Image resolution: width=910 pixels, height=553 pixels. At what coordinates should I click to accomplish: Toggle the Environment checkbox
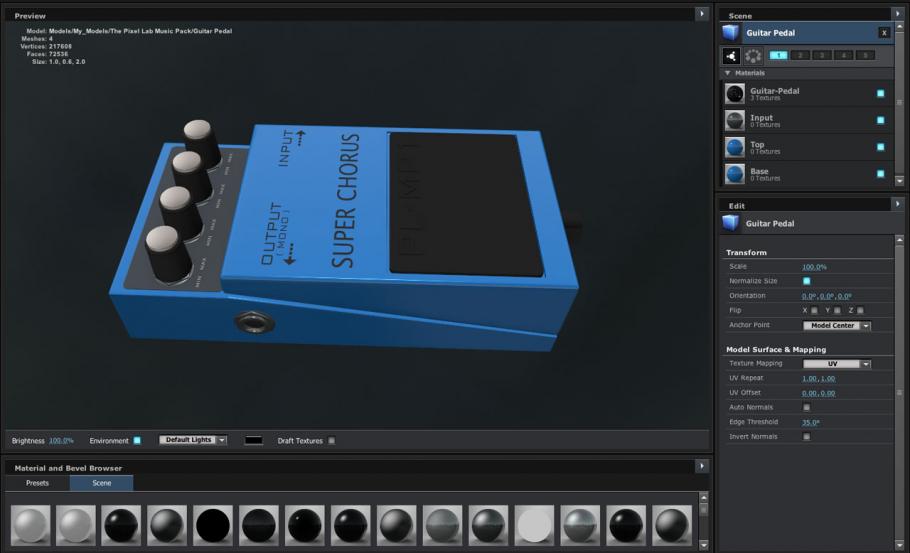point(137,440)
